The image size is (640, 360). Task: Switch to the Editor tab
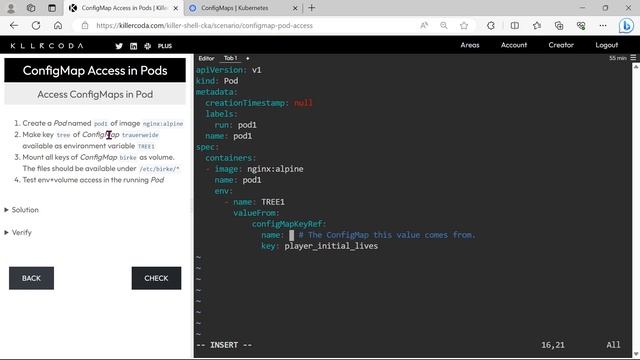[206, 58]
